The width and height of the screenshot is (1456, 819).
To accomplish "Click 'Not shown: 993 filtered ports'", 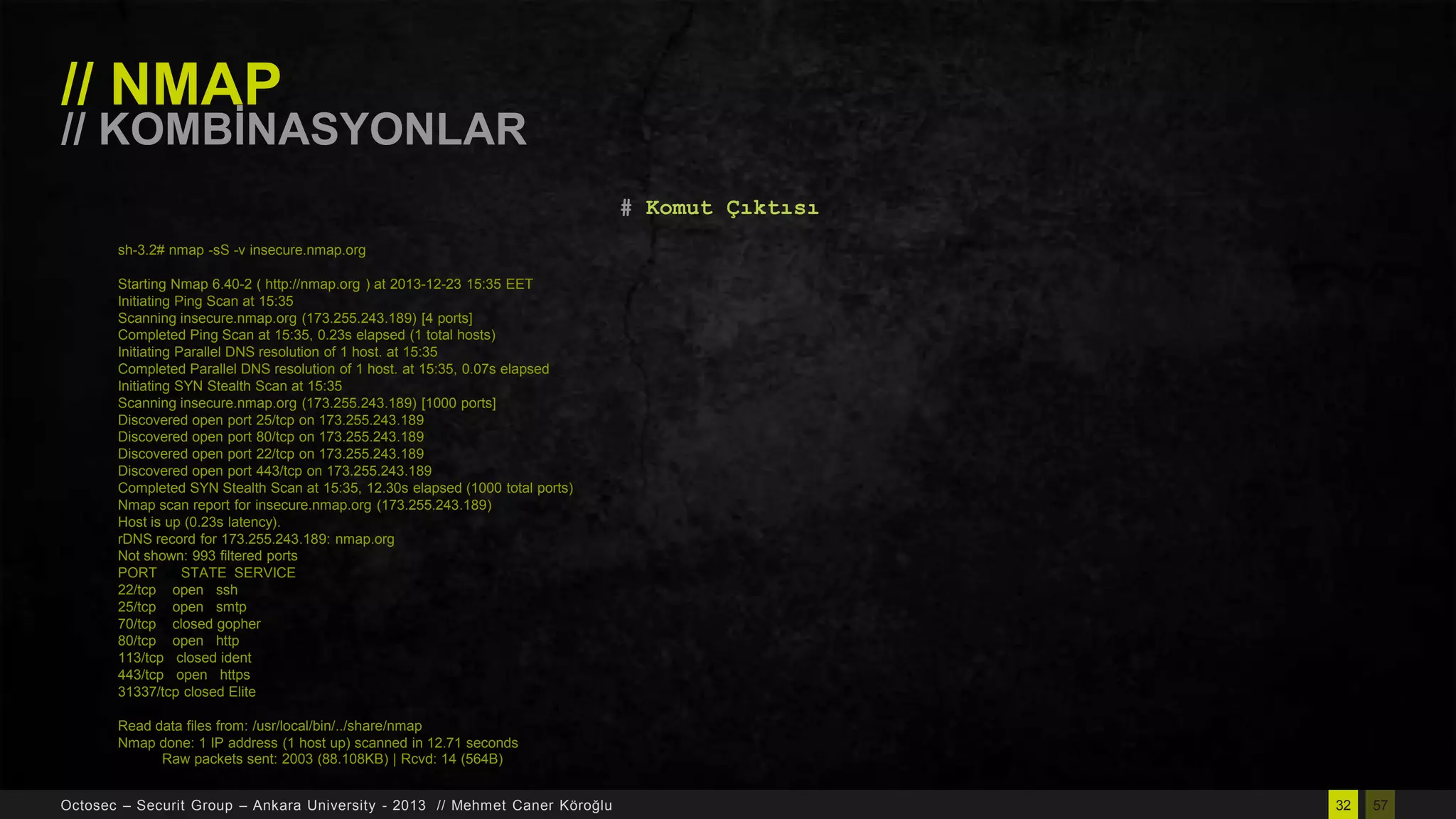I will pos(208,556).
